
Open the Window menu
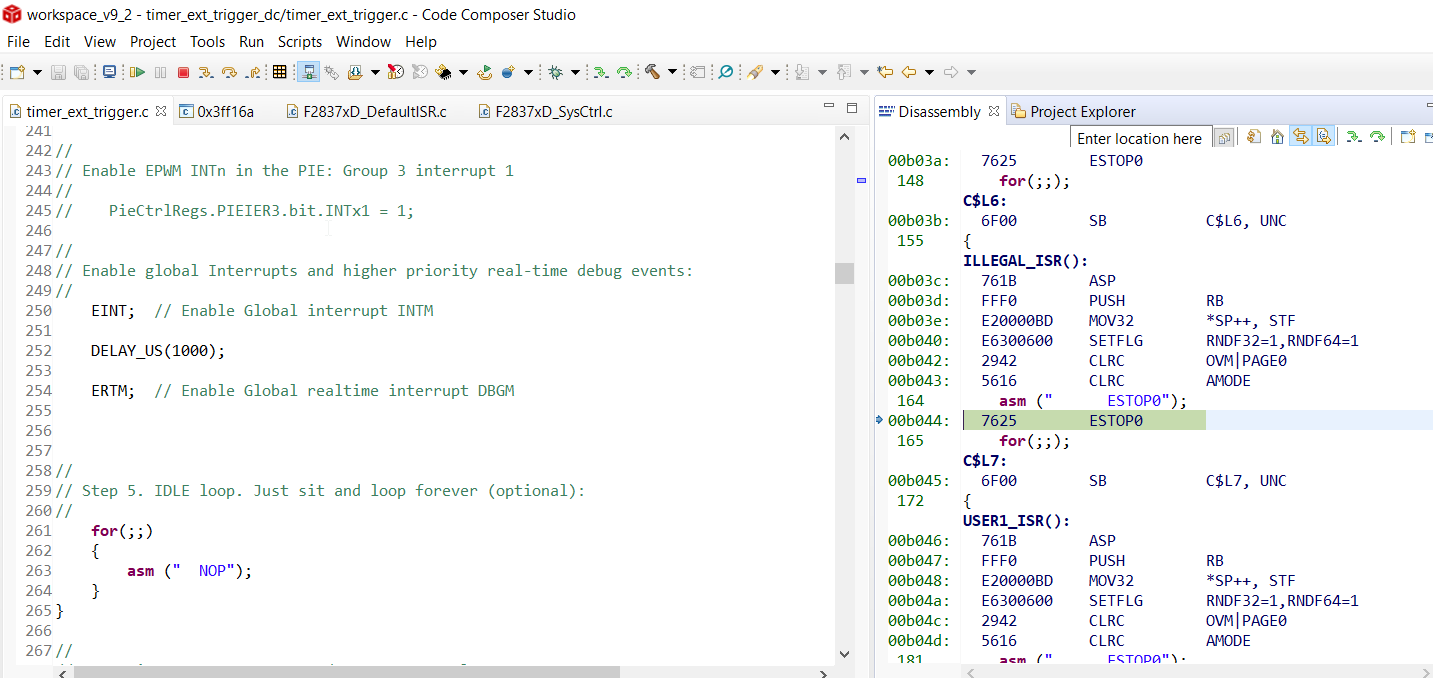pyautogui.click(x=363, y=42)
